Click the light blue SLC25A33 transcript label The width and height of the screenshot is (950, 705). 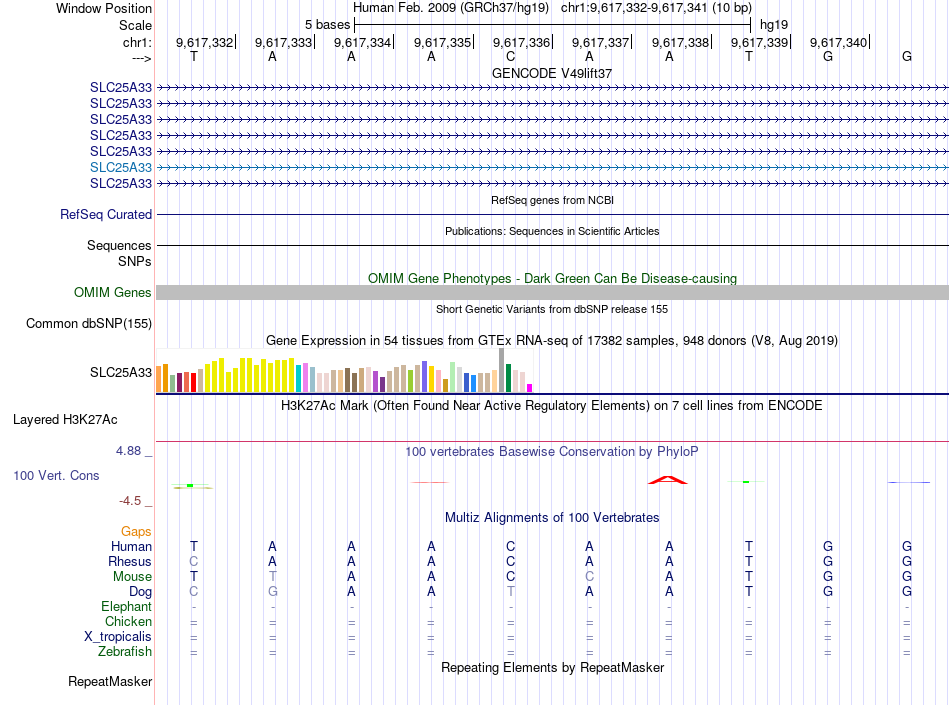tap(121, 168)
